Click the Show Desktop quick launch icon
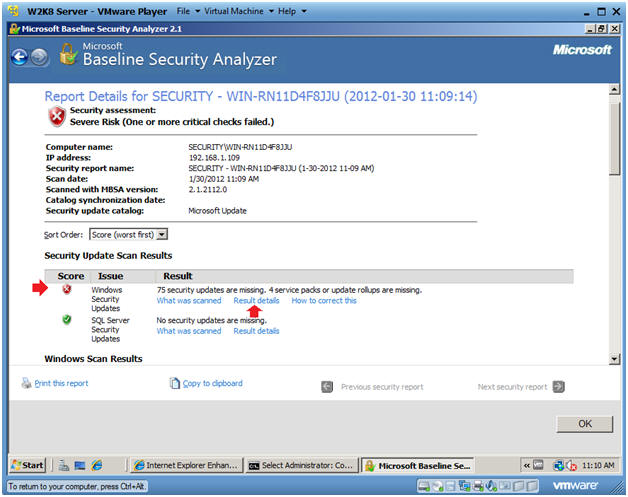Viewport: 628px width, 497px height. [80, 465]
